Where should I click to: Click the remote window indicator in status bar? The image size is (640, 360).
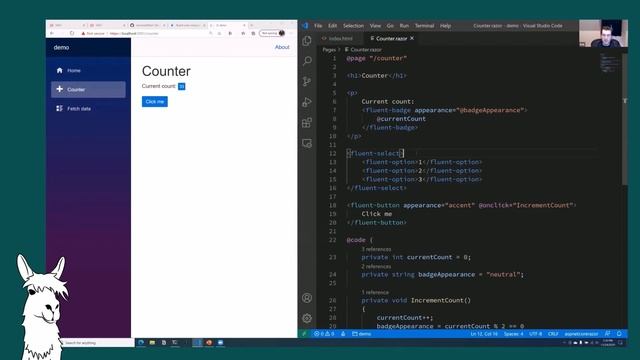(x=304, y=334)
